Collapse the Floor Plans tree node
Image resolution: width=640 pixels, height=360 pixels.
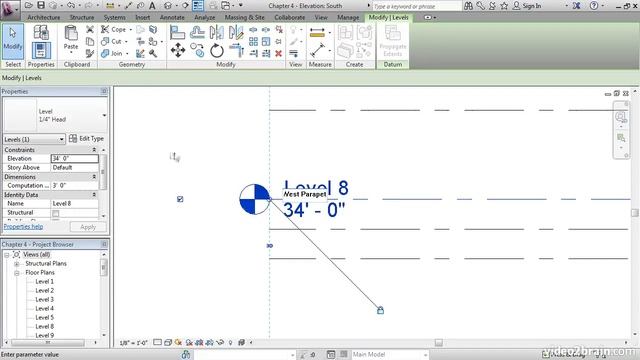(x=17, y=273)
